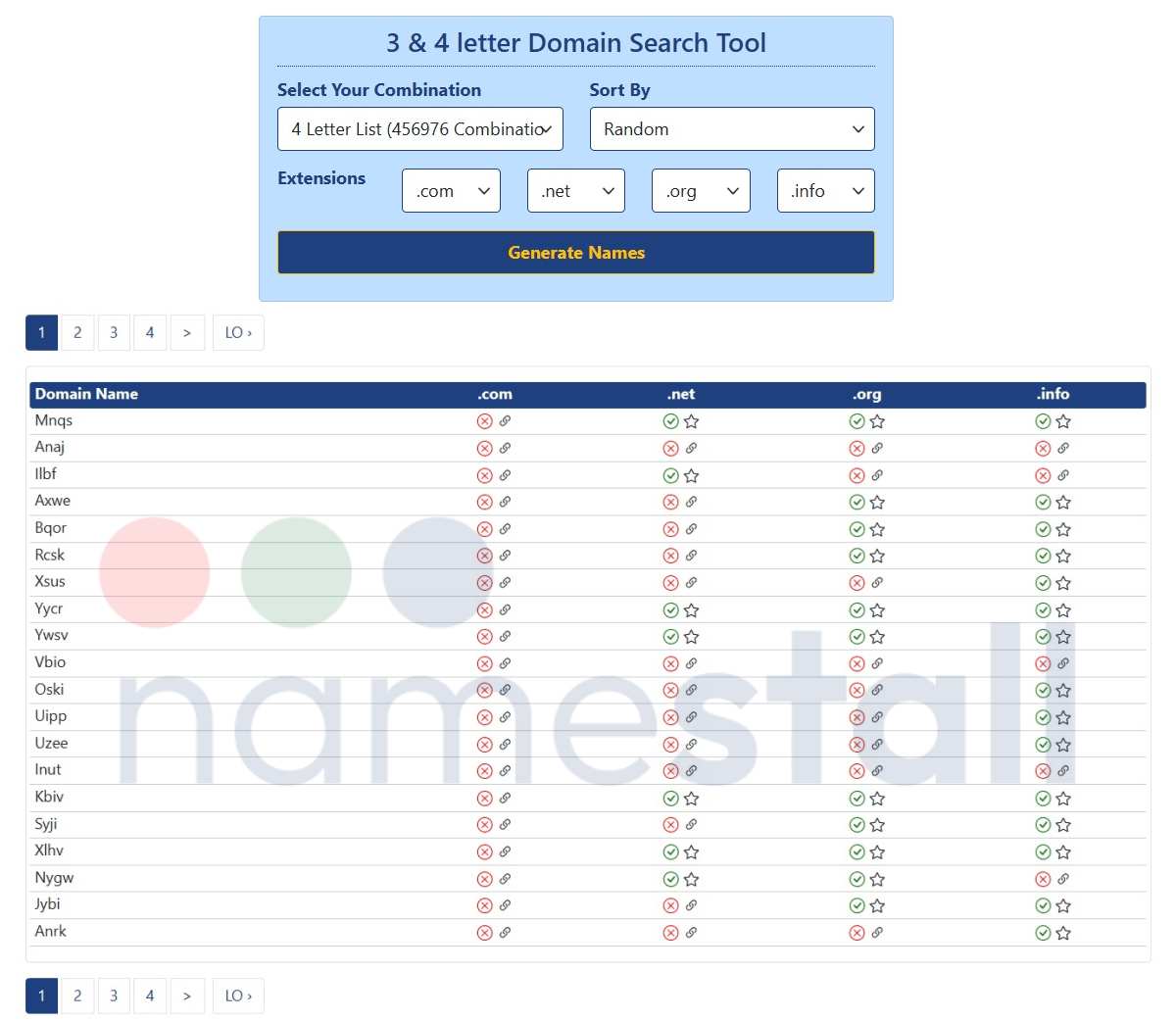This screenshot has height=1020, width=1176.
Task: Click the availability check for Uzee .info
Action: 1043,744
